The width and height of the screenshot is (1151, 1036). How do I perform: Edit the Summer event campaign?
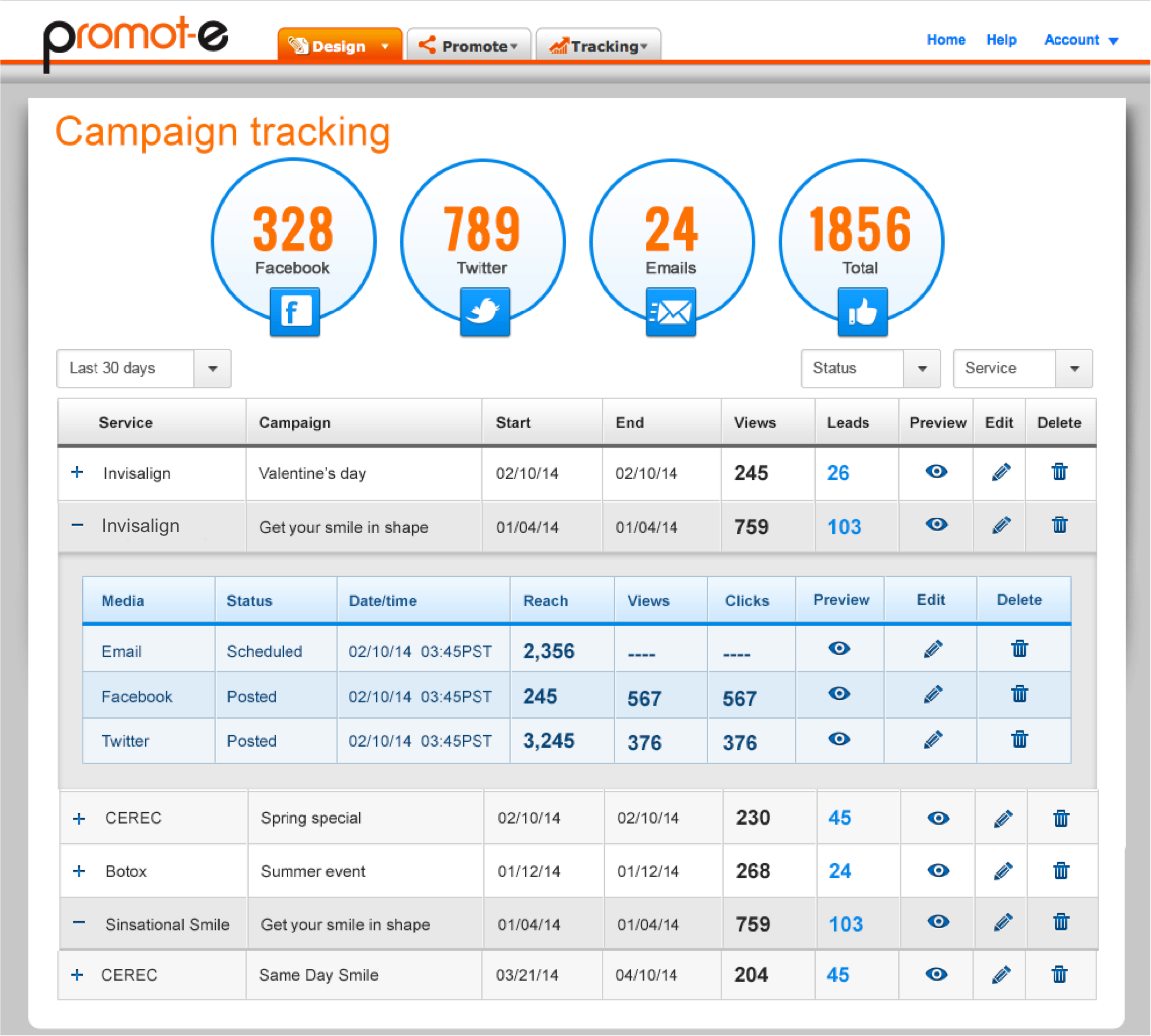point(1003,871)
